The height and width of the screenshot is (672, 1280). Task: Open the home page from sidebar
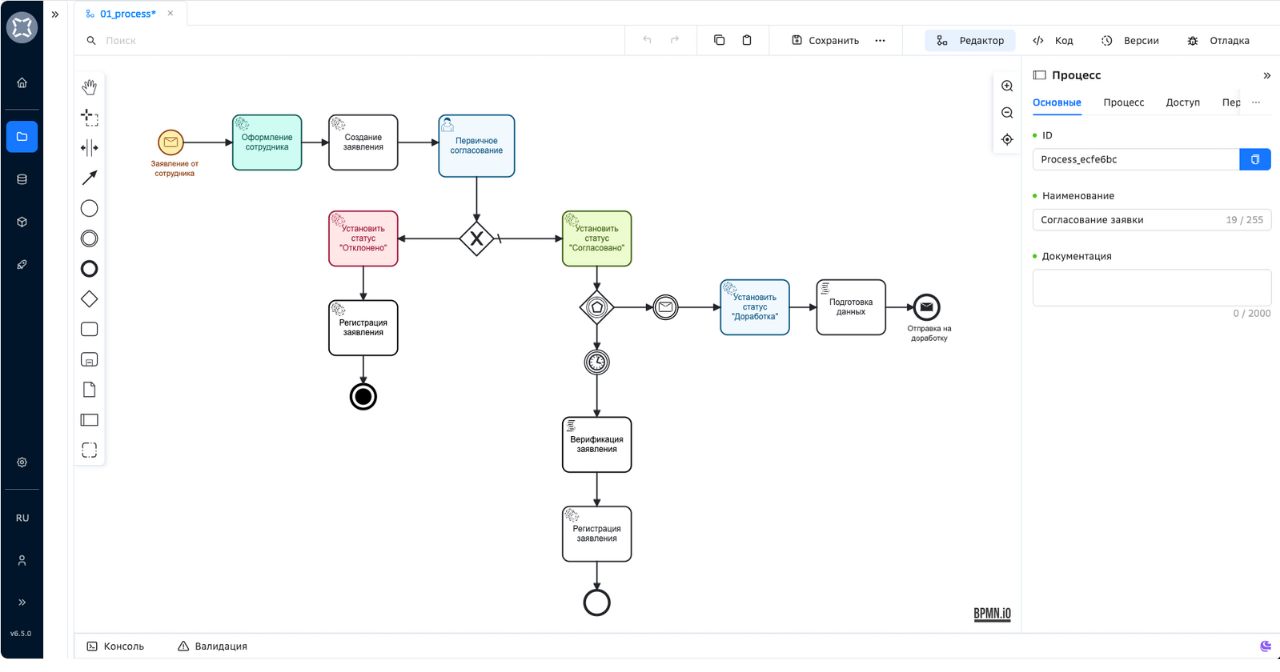22,83
